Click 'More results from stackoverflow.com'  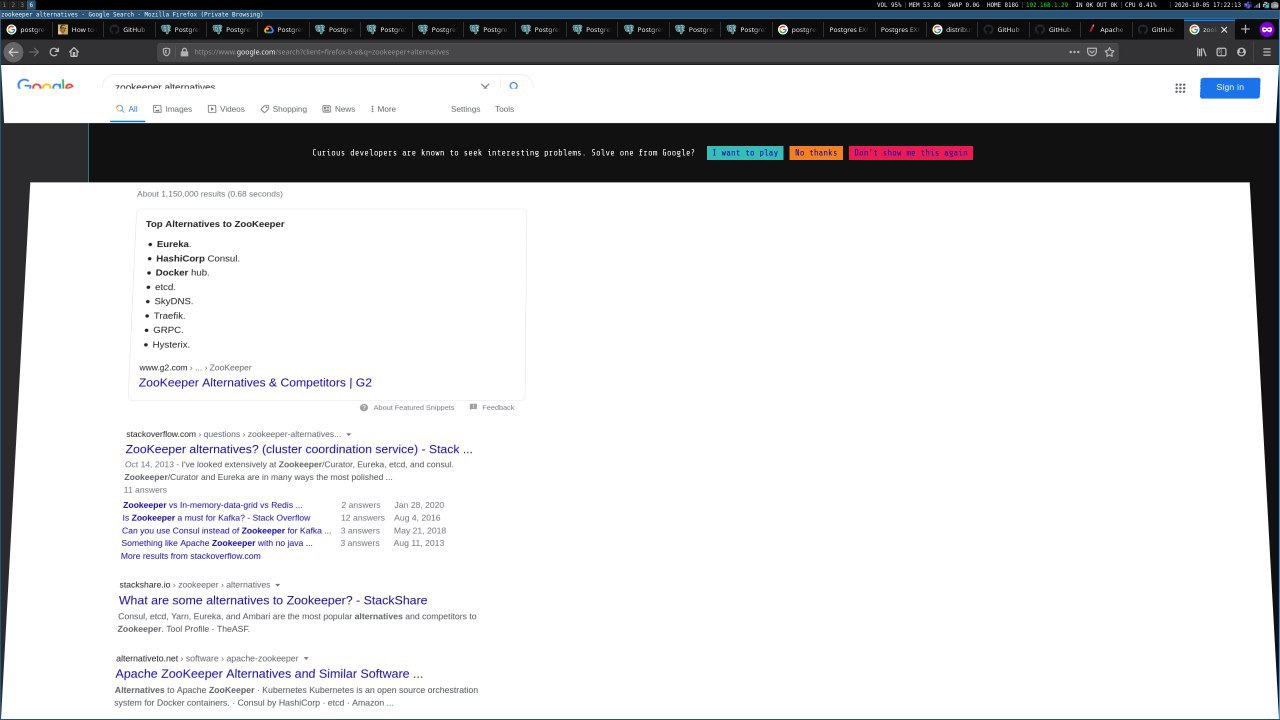pos(190,556)
